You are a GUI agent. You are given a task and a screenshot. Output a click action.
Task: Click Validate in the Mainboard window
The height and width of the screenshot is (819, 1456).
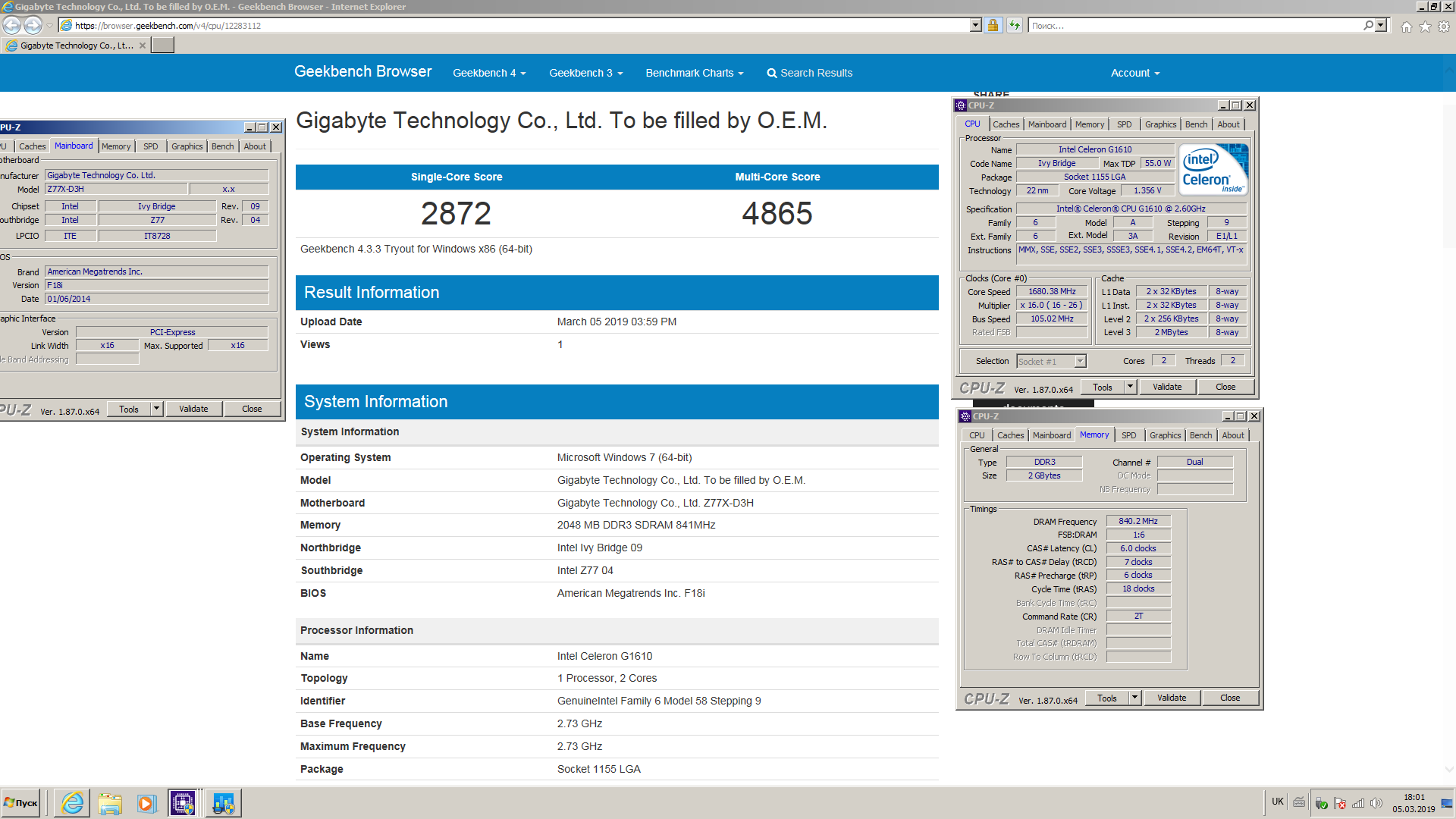193,409
